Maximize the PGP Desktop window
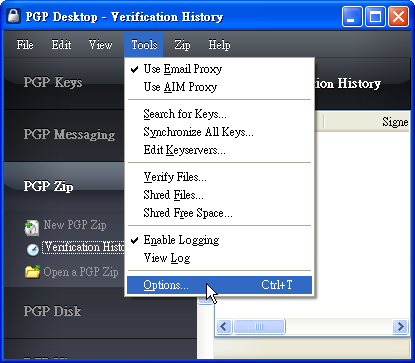The image size is (415, 363). (x=375, y=16)
